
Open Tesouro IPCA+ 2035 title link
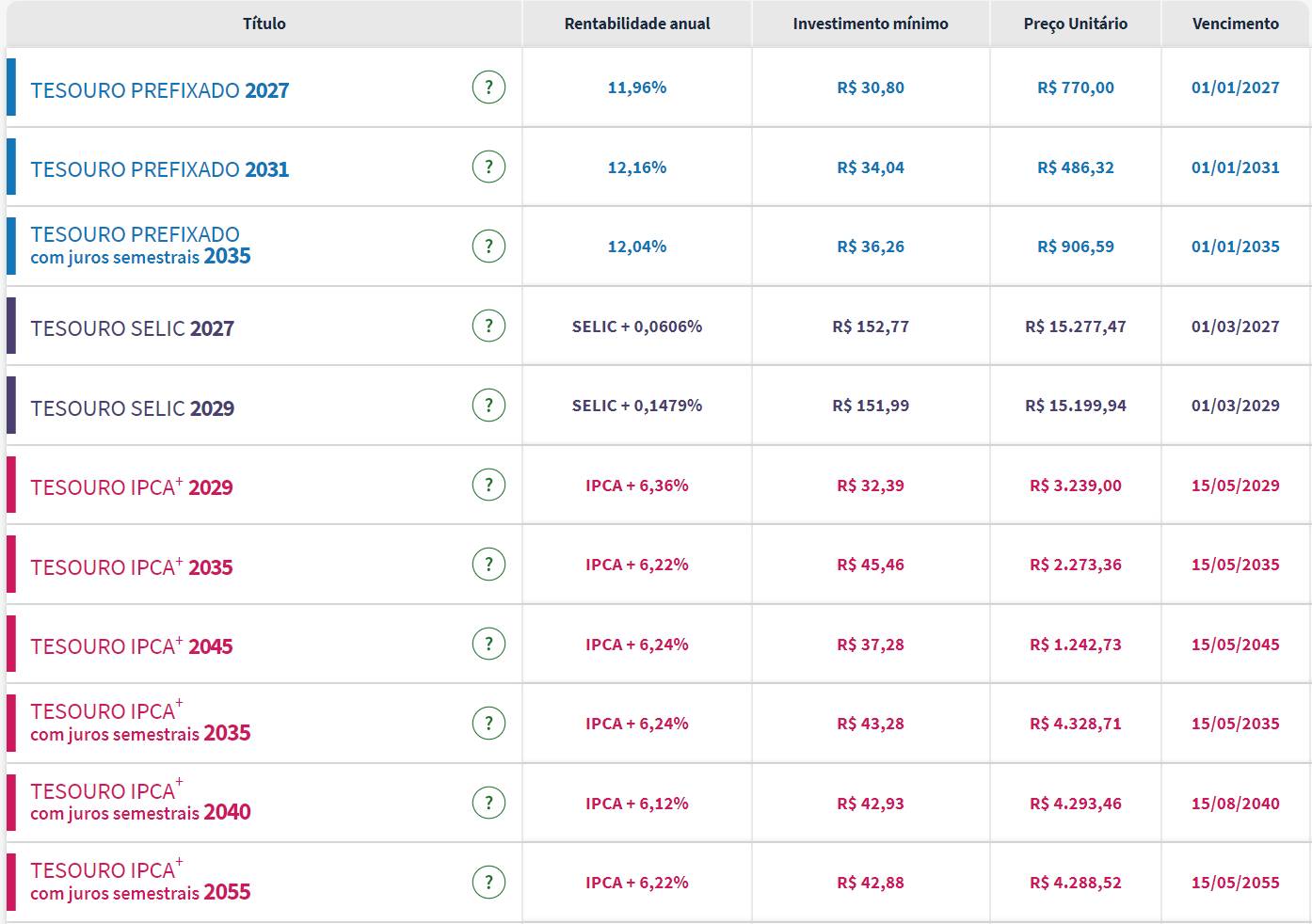(131, 567)
